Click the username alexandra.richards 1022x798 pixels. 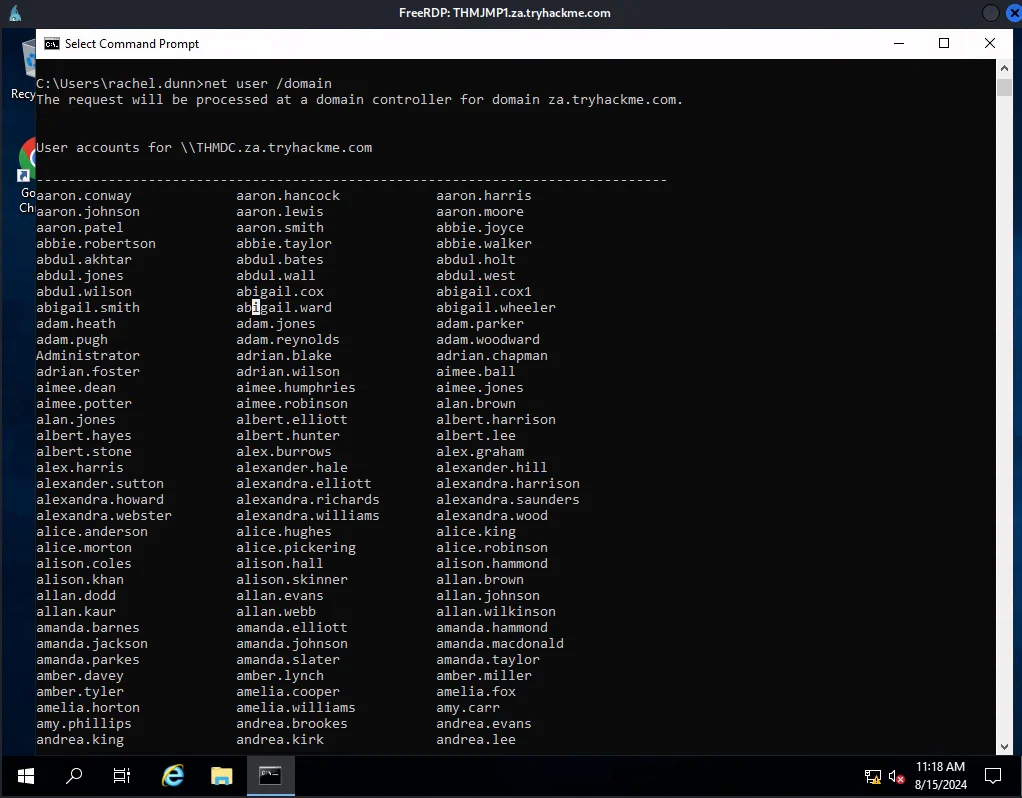coord(308,499)
